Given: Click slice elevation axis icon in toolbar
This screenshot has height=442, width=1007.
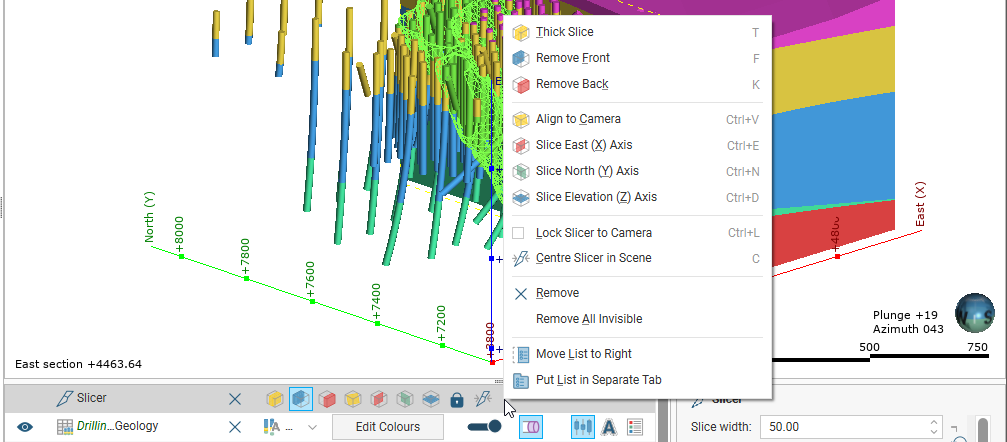Looking at the screenshot, I should pyautogui.click(x=430, y=399).
